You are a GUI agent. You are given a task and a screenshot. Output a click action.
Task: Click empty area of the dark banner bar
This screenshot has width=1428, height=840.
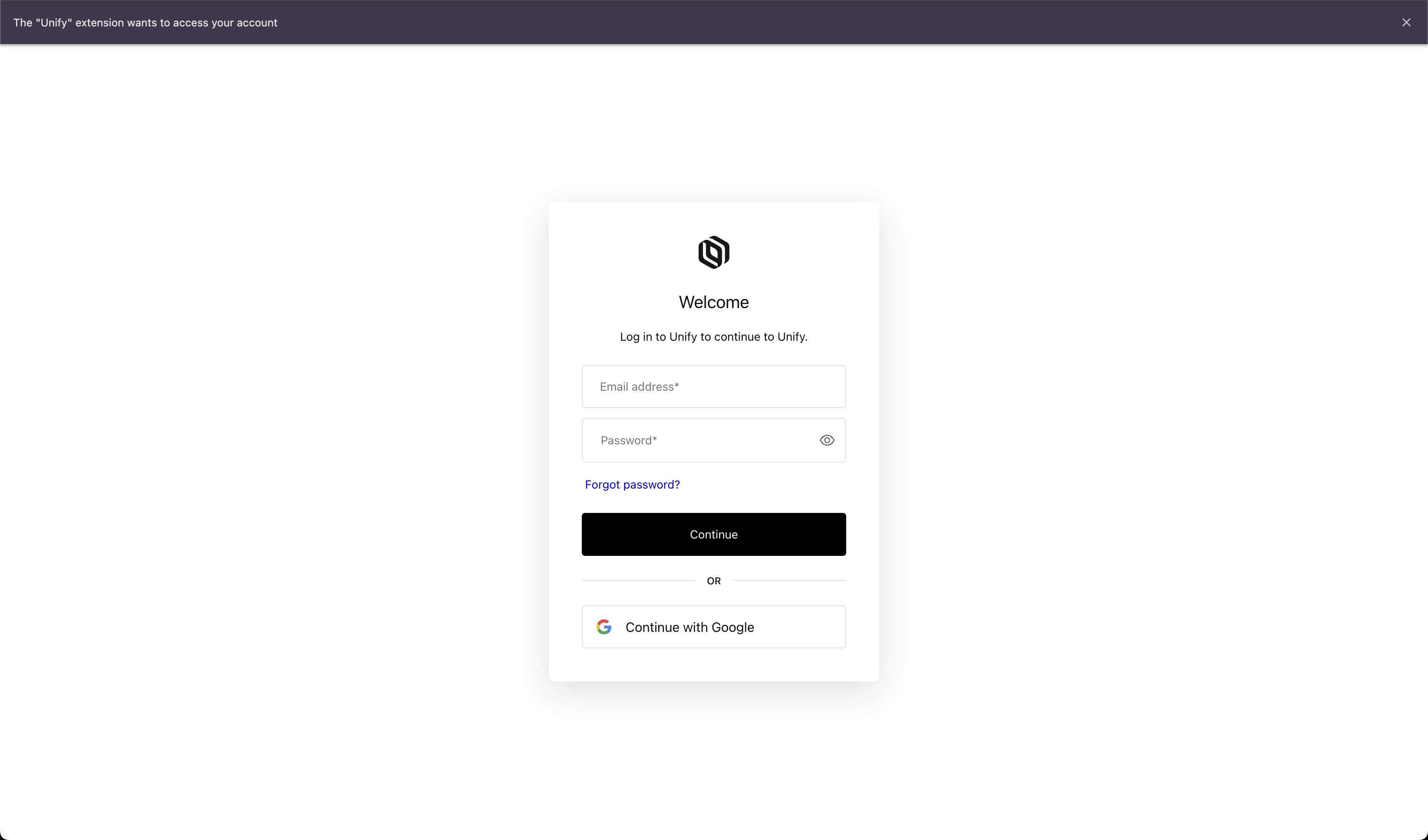pos(793,23)
